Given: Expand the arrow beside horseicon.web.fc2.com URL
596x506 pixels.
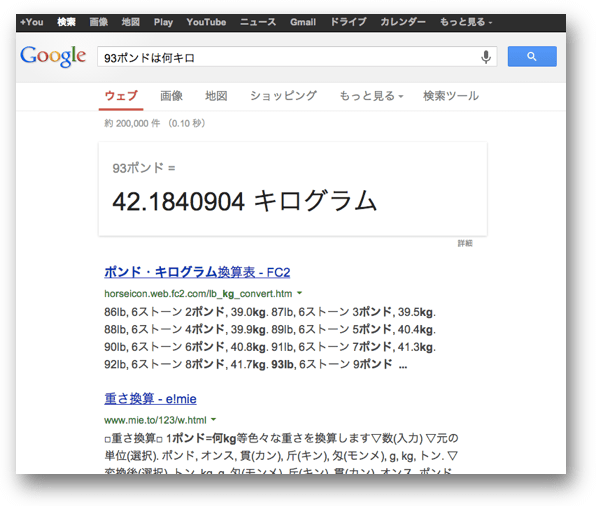Looking at the screenshot, I should click(300, 293).
